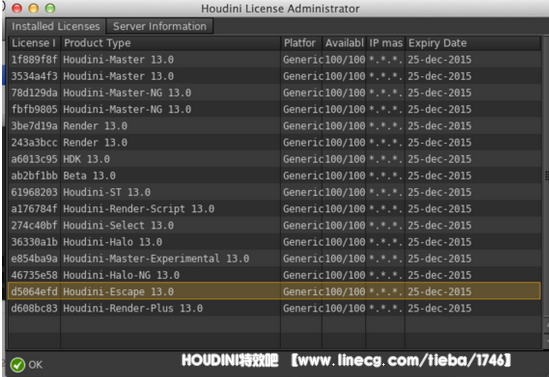The width and height of the screenshot is (549, 377).
Task: Sort by the Expiry Date column header
Action: (x=473, y=43)
